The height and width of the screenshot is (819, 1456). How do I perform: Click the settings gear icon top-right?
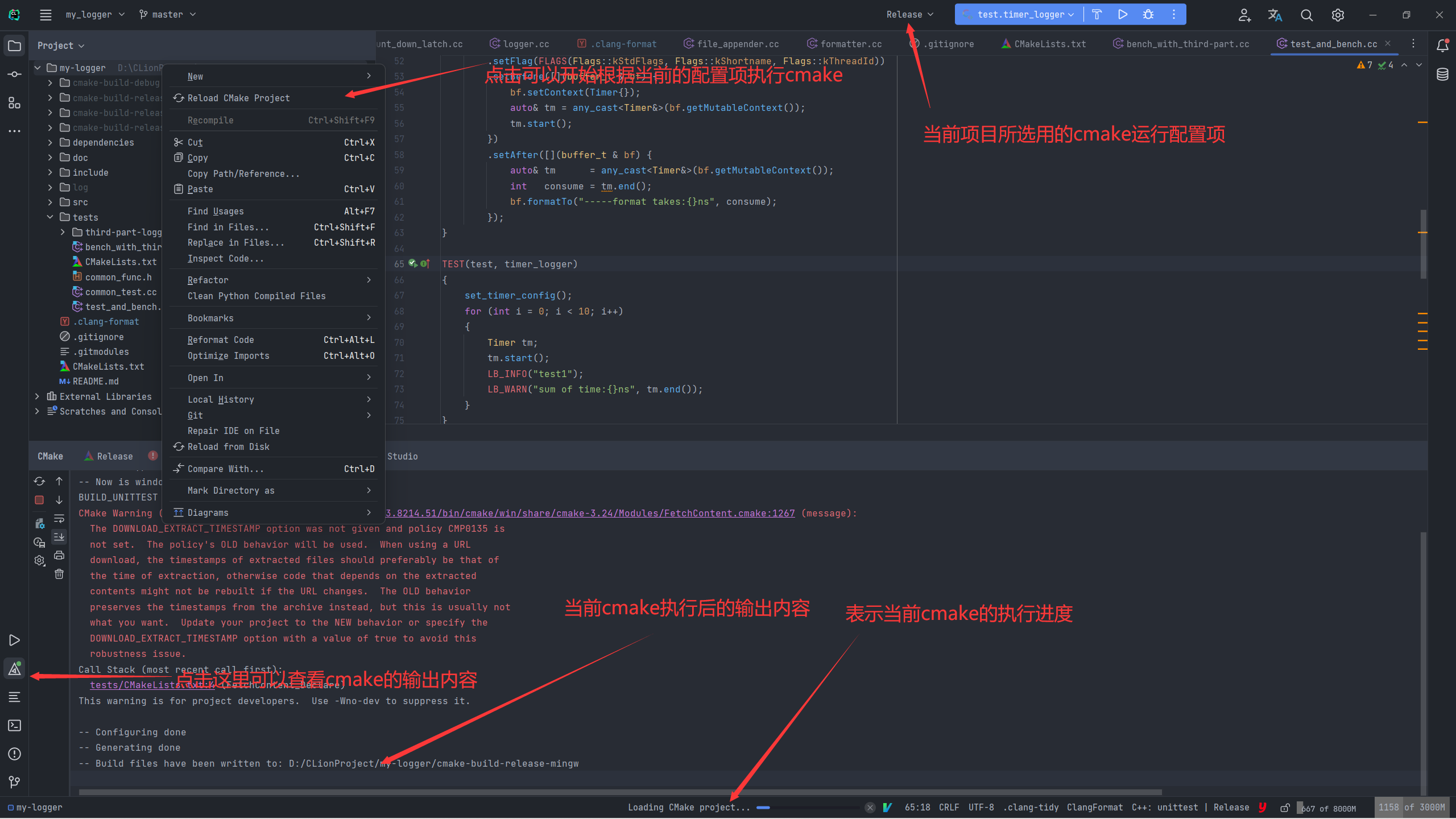coord(1337,14)
